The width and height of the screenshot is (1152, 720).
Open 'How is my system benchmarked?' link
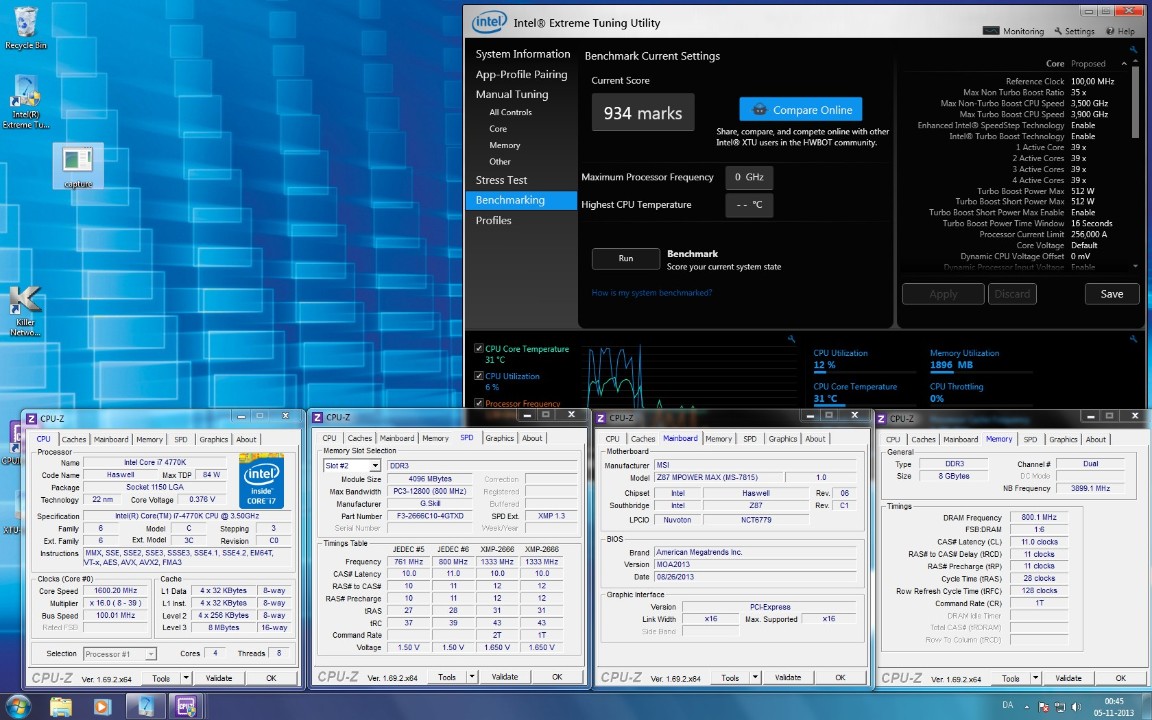(652, 293)
